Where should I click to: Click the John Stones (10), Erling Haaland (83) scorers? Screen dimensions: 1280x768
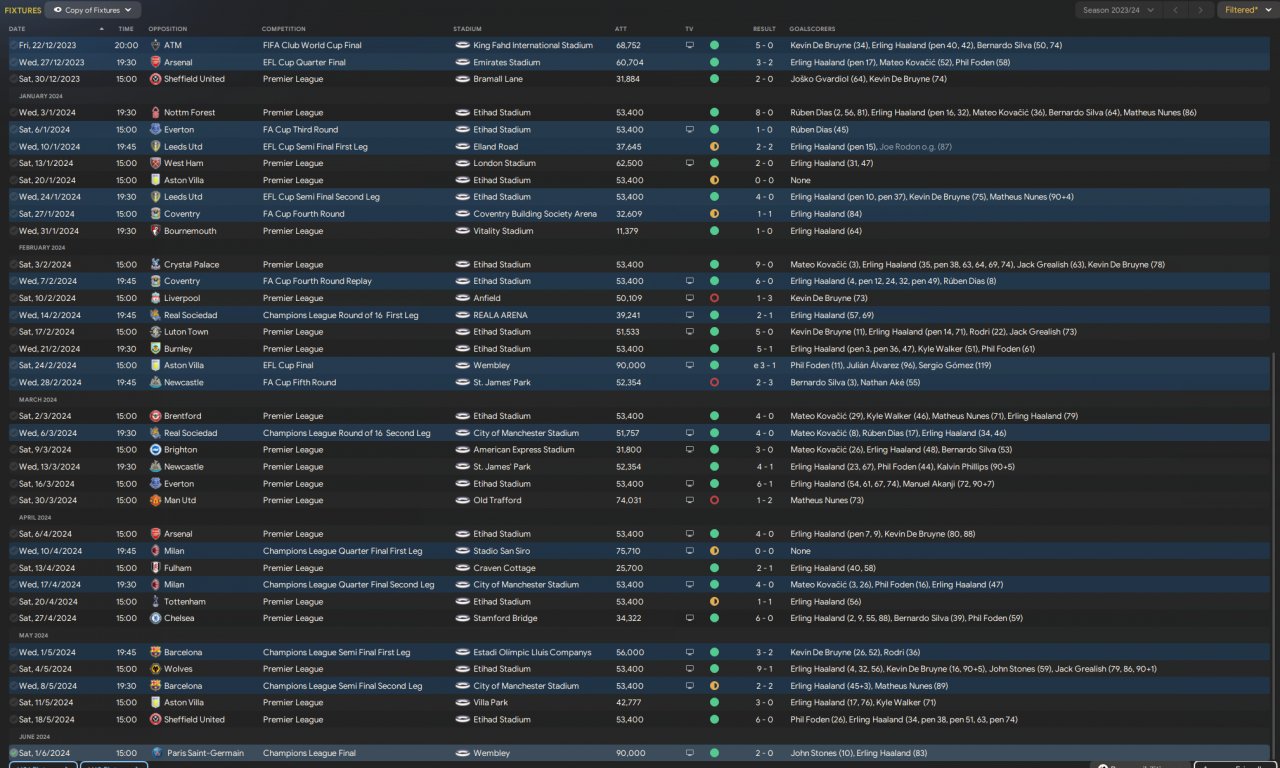[857, 753]
